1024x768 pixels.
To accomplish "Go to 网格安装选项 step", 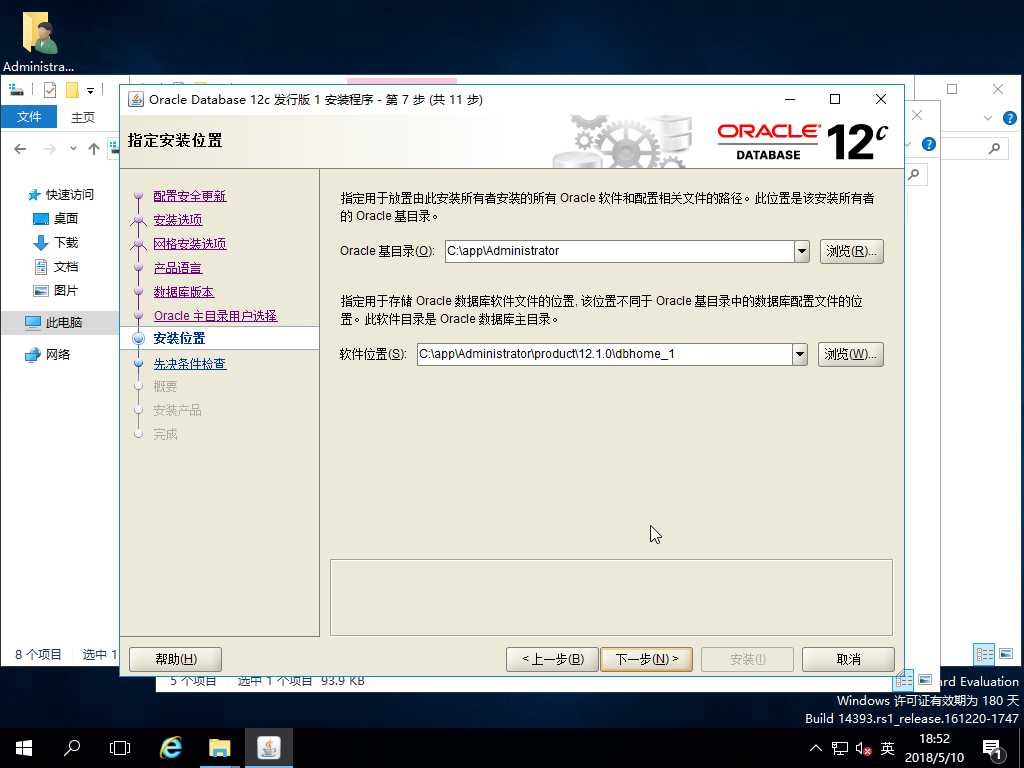I will (x=189, y=244).
